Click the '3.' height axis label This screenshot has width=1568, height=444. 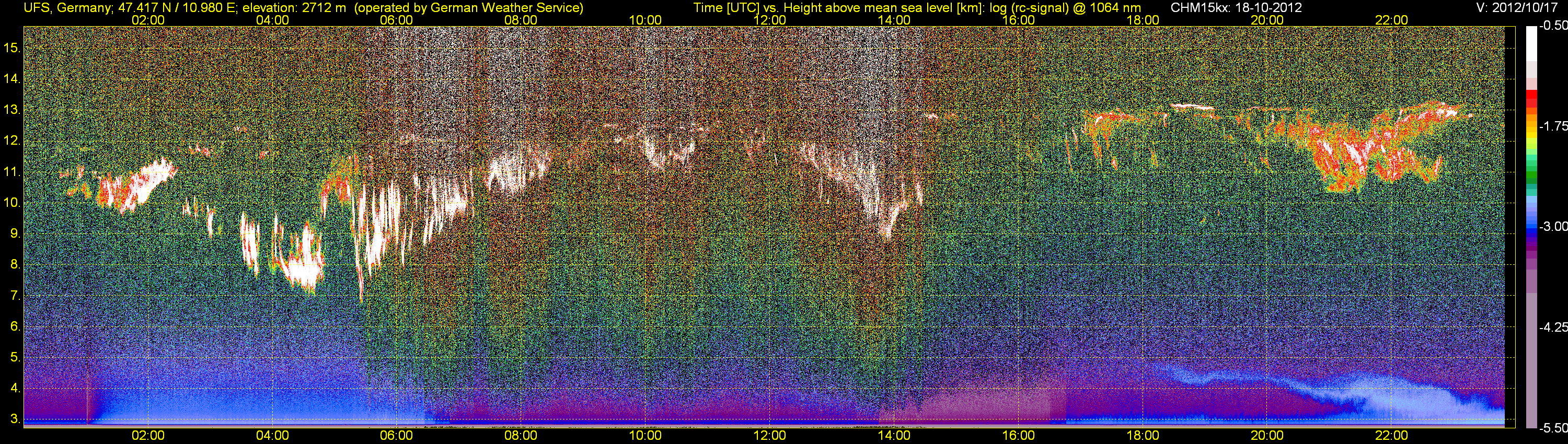click(x=15, y=419)
